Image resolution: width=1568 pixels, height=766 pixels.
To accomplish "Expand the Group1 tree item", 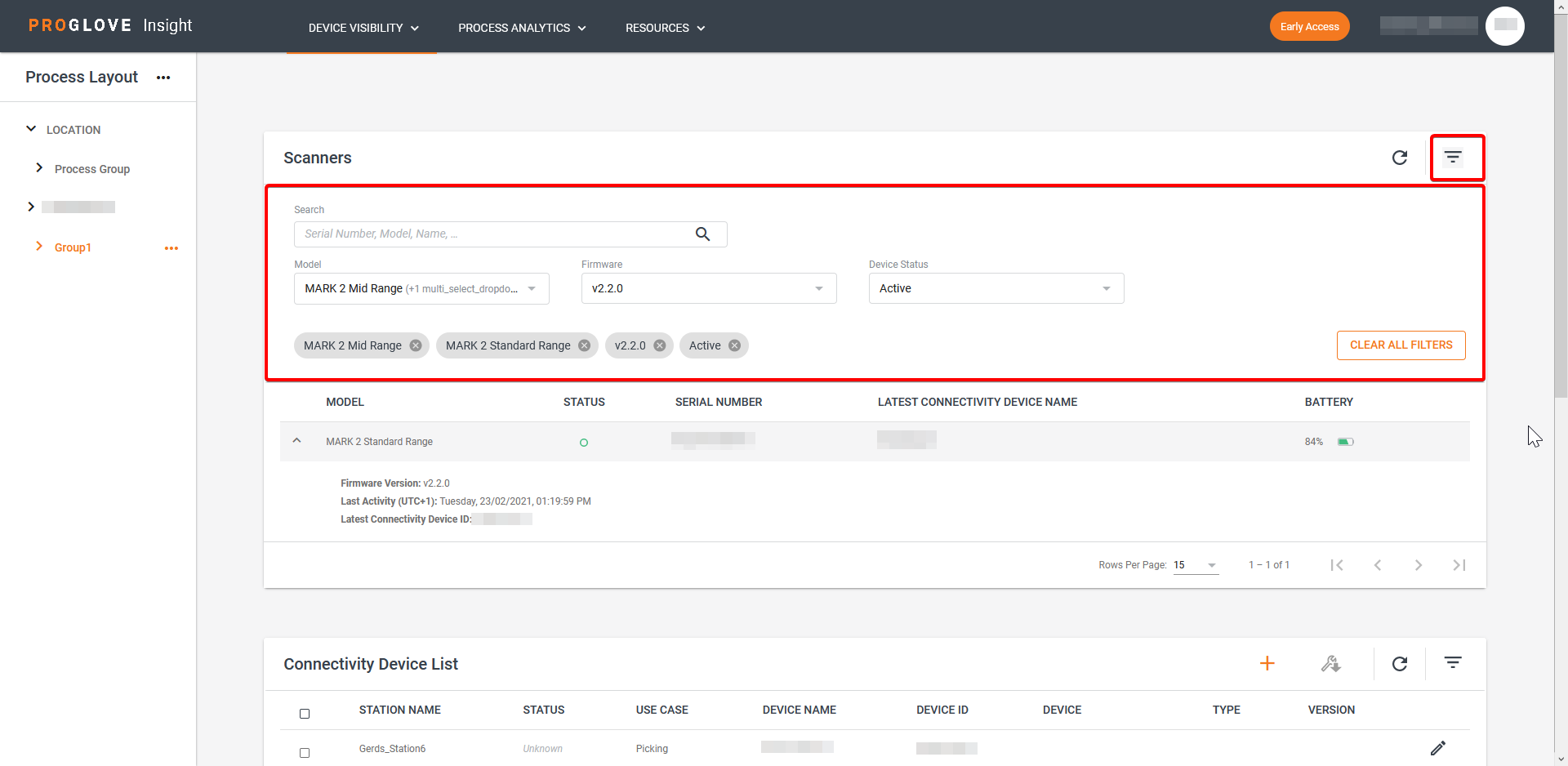I will (x=39, y=246).
